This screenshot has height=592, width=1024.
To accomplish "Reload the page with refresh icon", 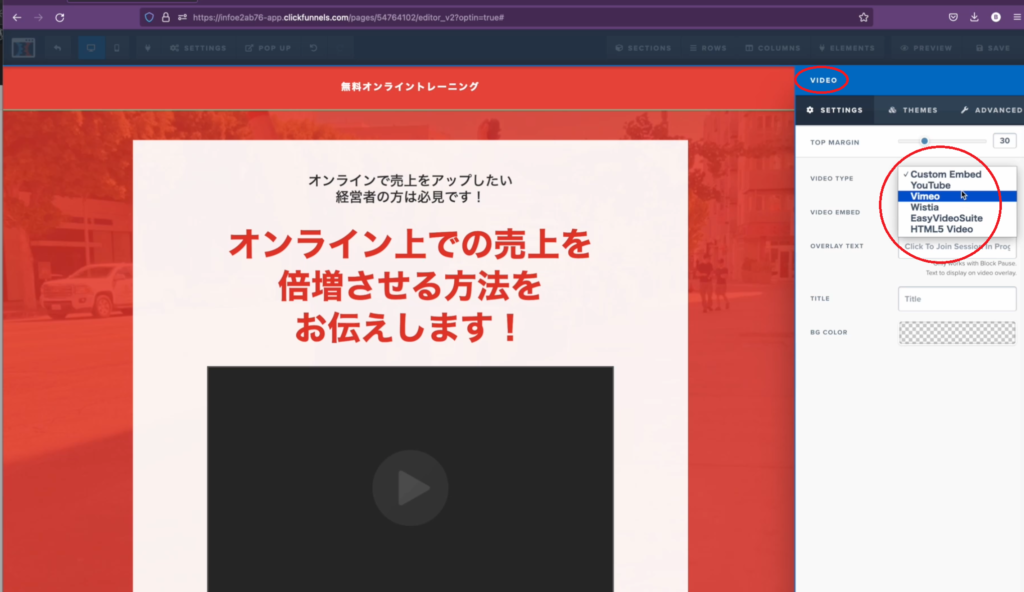I will pos(59,18).
